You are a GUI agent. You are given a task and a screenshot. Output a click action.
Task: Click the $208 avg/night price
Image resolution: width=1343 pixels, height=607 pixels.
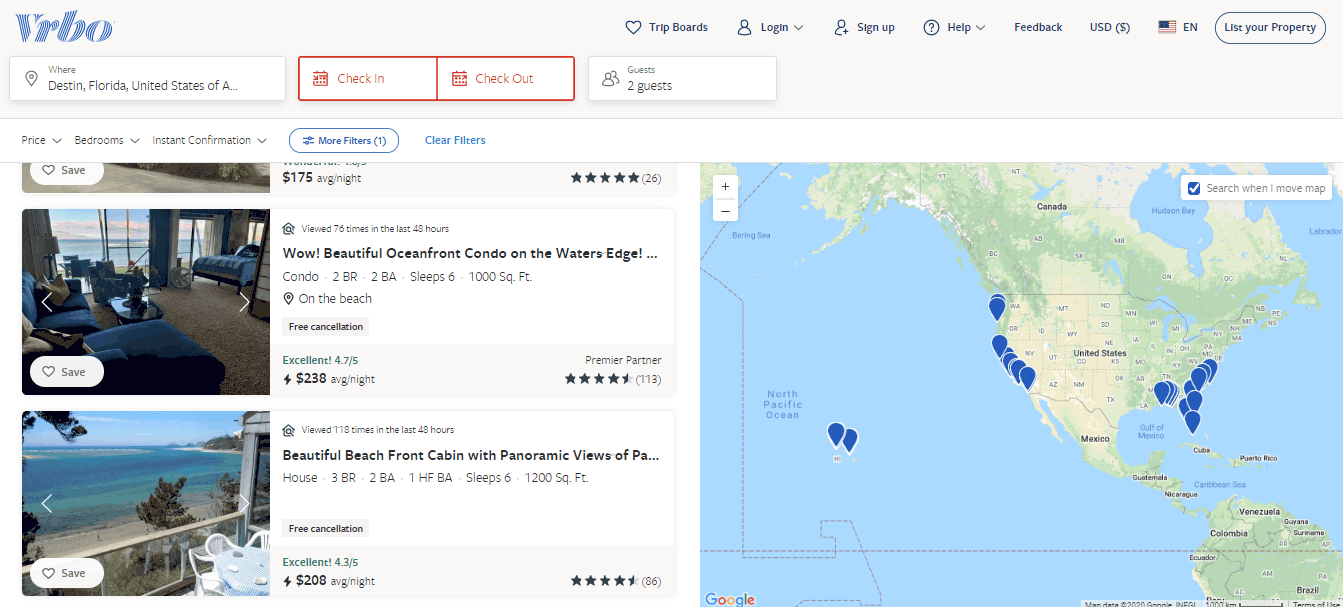(x=329, y=581)
